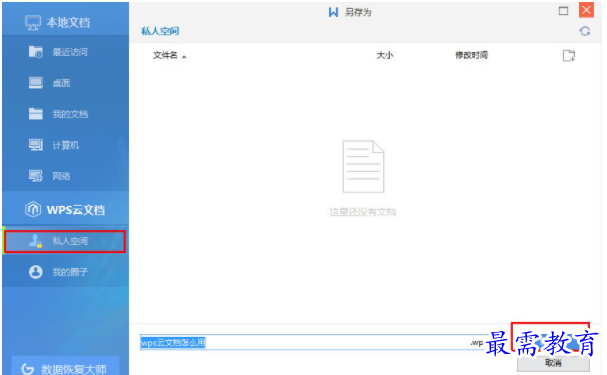
Task: Click the 最近访问 folder-clock icon
Action: point(36,51)
